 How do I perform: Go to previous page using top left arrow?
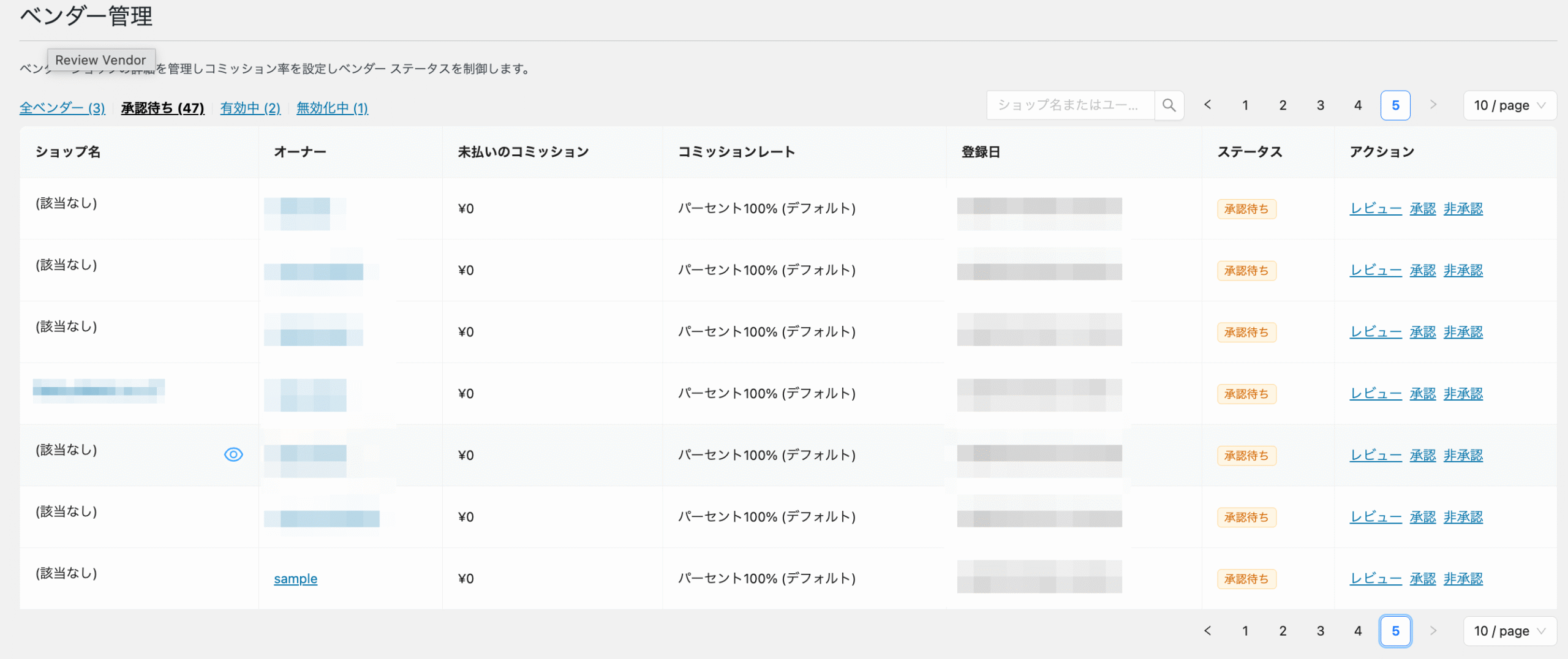coord(1207,105)
